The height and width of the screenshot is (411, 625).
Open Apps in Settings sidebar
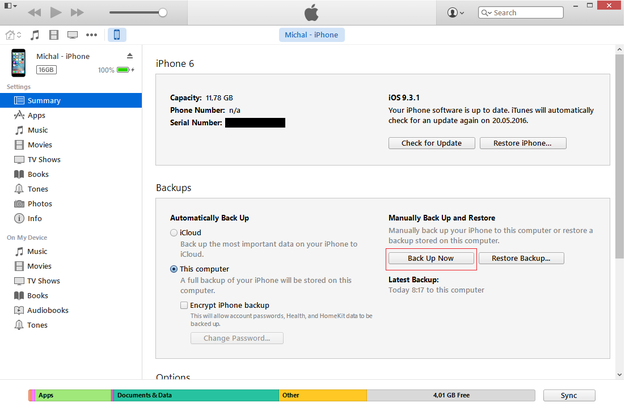71,115
